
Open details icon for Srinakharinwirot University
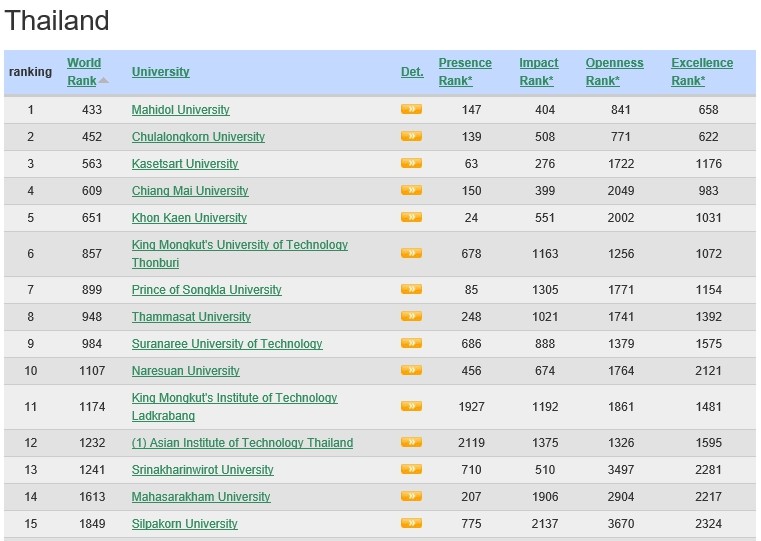pyautogui.click(x=411, y=470)
